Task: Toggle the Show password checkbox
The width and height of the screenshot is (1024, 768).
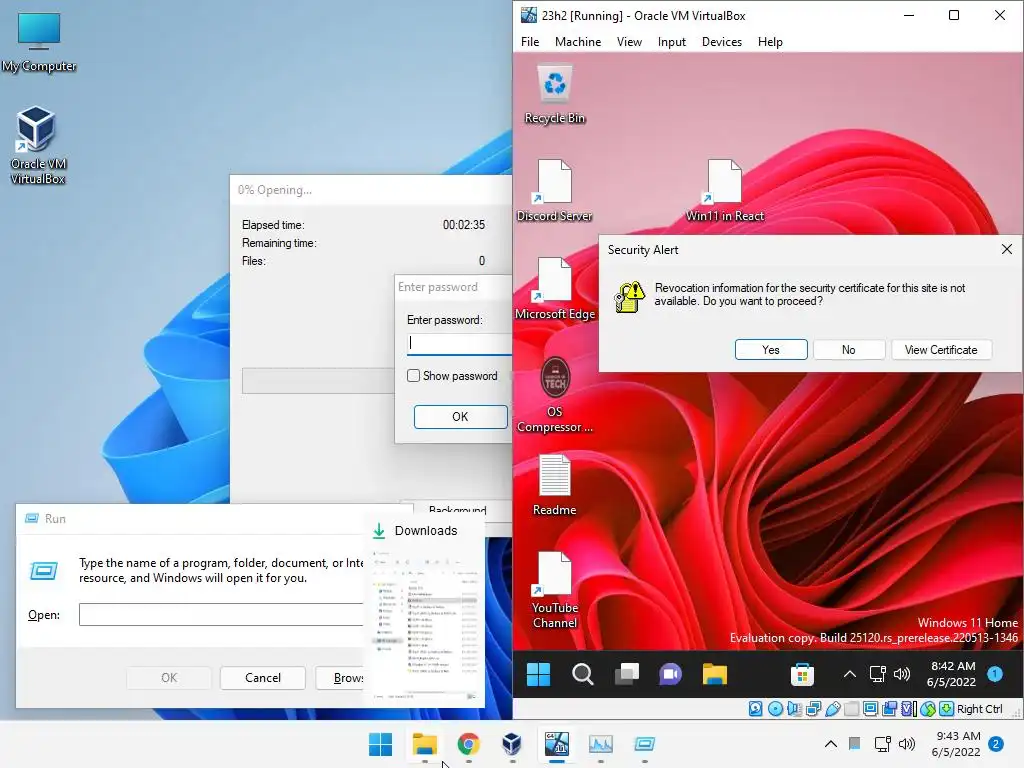Action: pos(413,376)
